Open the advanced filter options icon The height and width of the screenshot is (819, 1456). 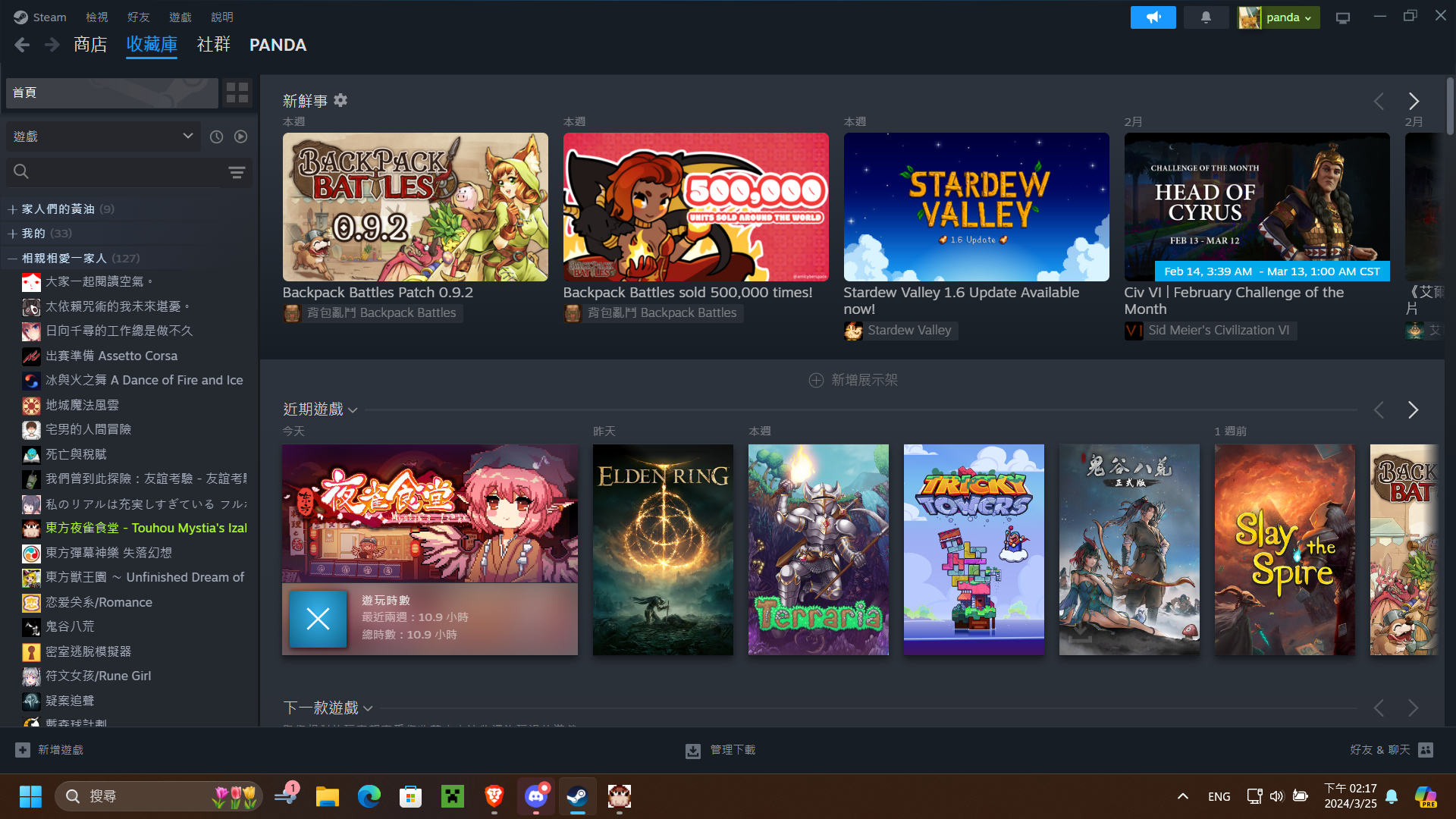[237, 172]
